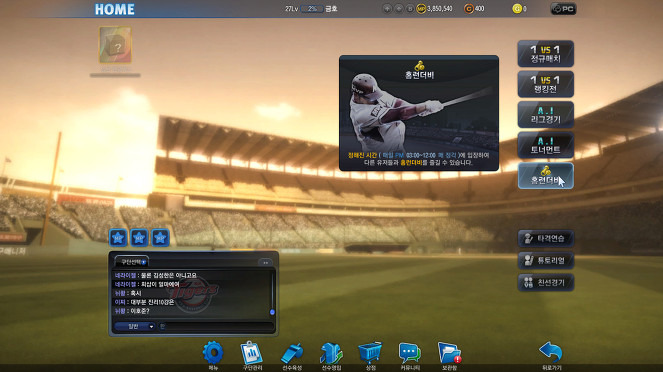The width and height of the screenshot is (663, 372).
Task: Click the 홈런더비 batter preview image
Action: pos(419,114)
